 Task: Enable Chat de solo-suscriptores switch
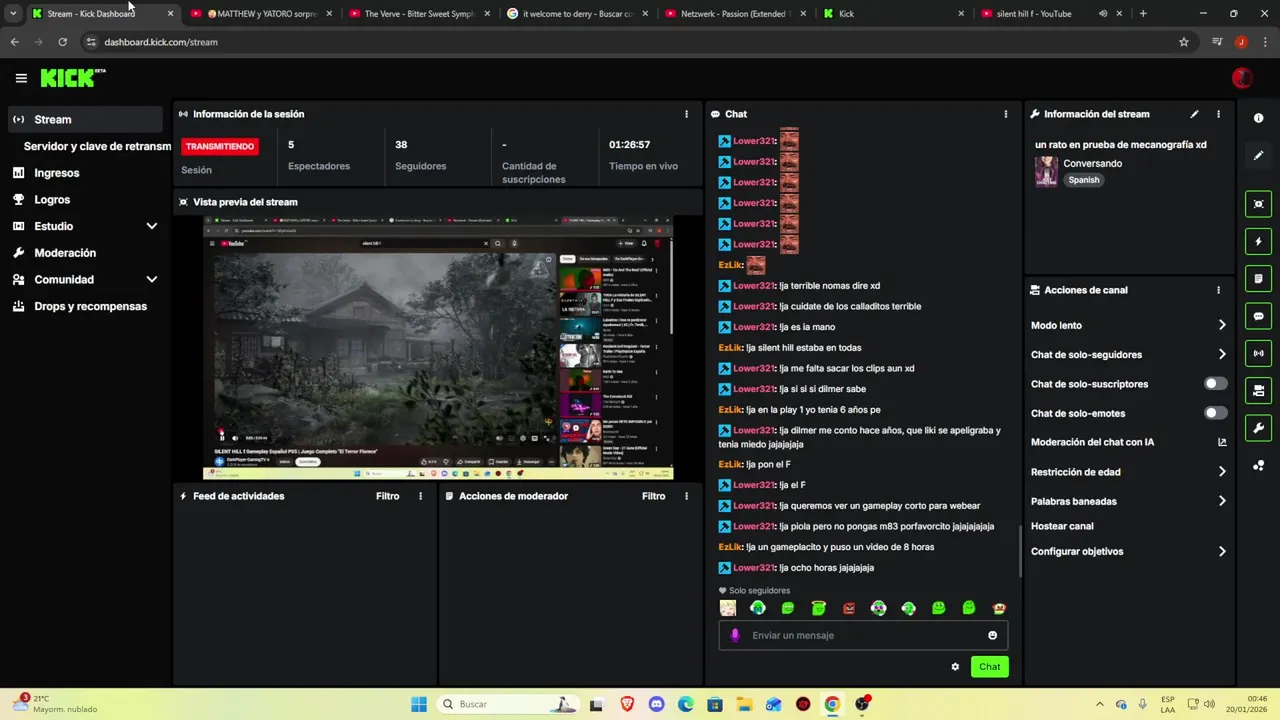pyautogui.click(x=1215, y=384)
